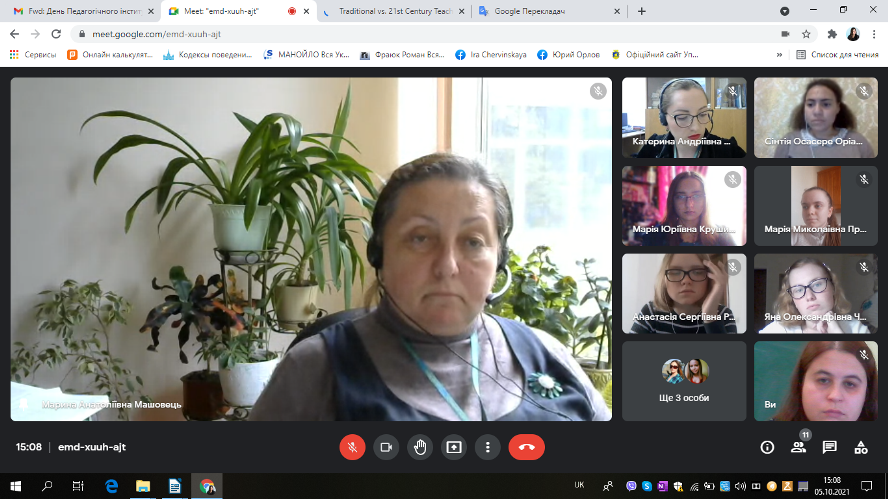Viewport: 888px width, 499px height.
Task: Toggle the microphone mute button
Action: click(x=352, y=447)
